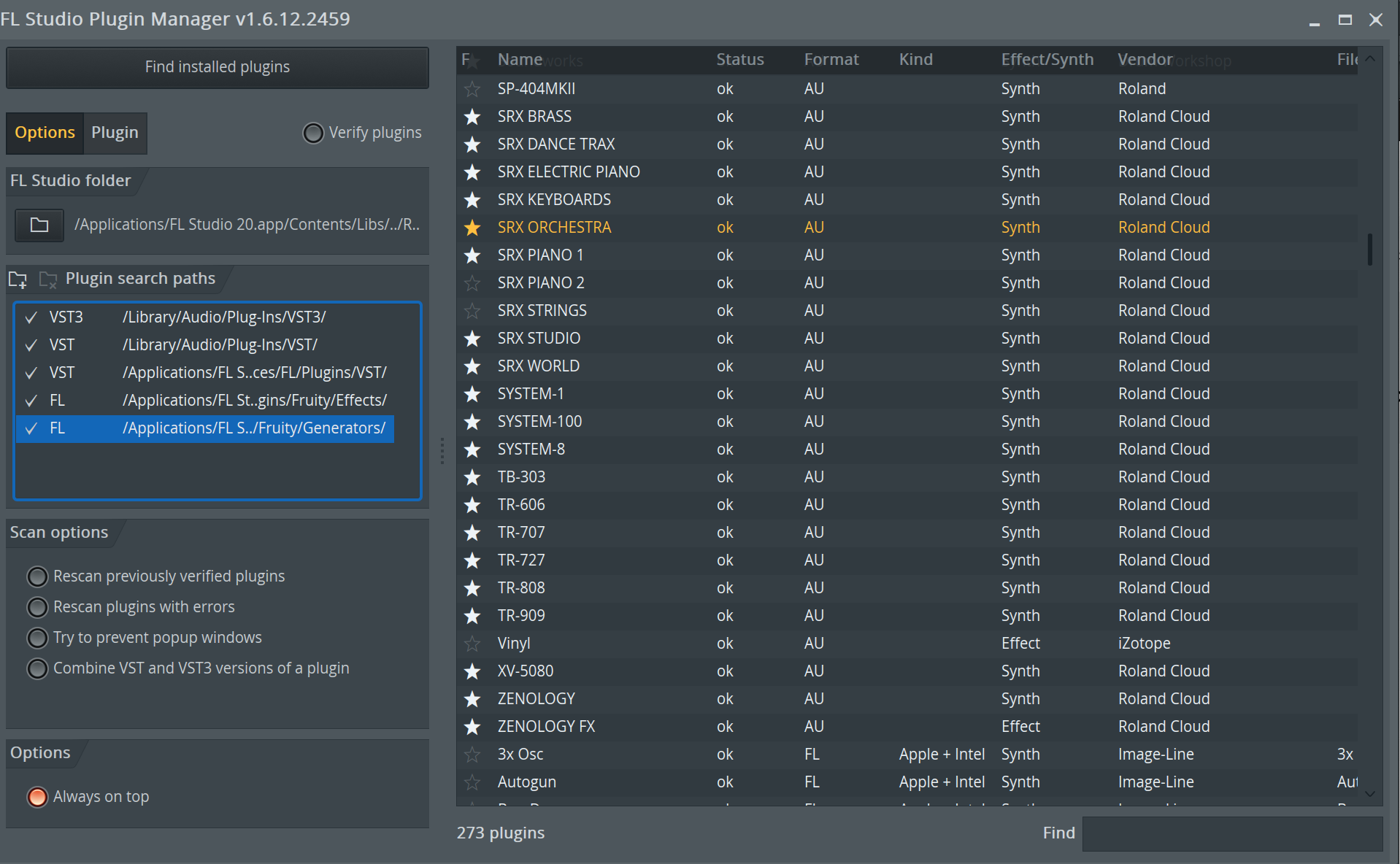Sort list by Vendor column
Viewport: 1400px width, 864px height.
[1145, 60]
